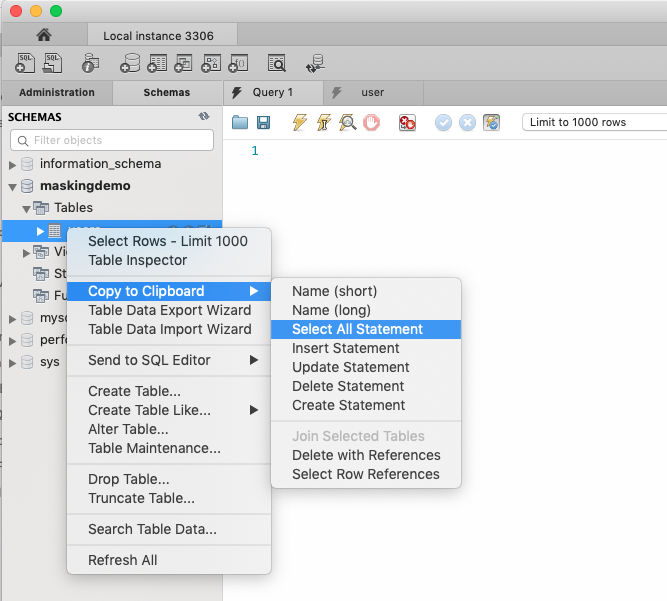
Task: Choose Delete with References
Action: click(x=366, y=455)
